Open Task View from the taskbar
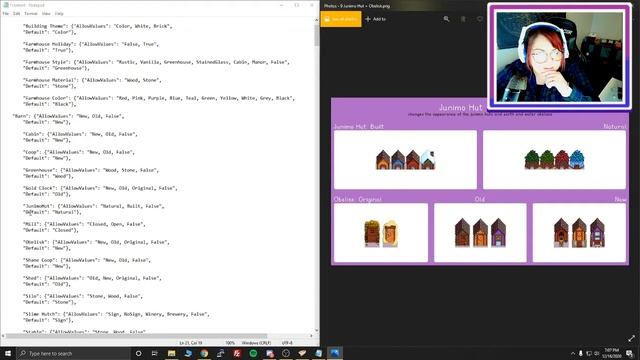This screenshot has height=360, width=640. [155, 353]
